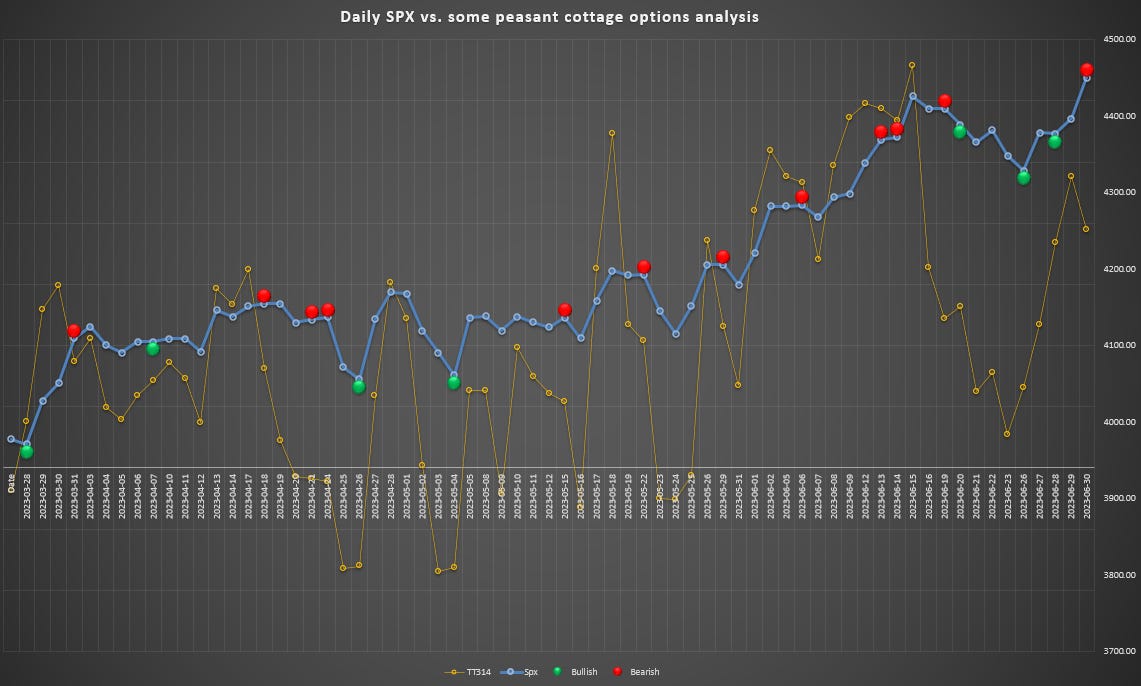This screenshot has height=686, width=1141.
Task: Click the 2023-04-13 x-axis date label
Action: pos(217,496)
